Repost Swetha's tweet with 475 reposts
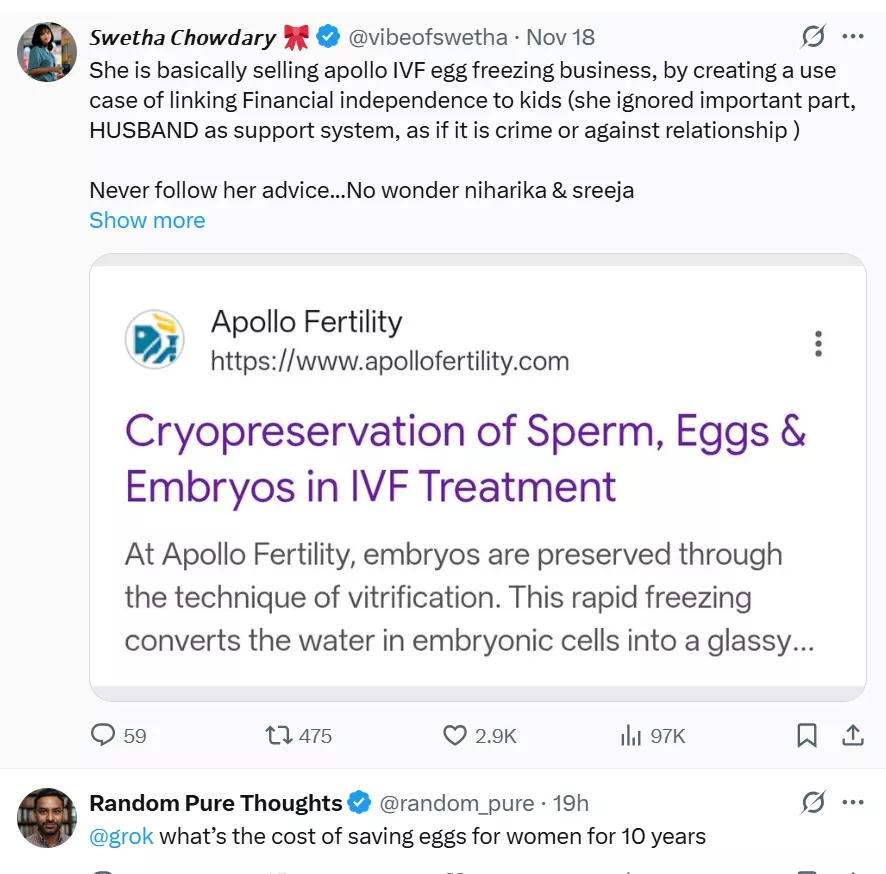The image size is (886, 874). coord(278,736)
